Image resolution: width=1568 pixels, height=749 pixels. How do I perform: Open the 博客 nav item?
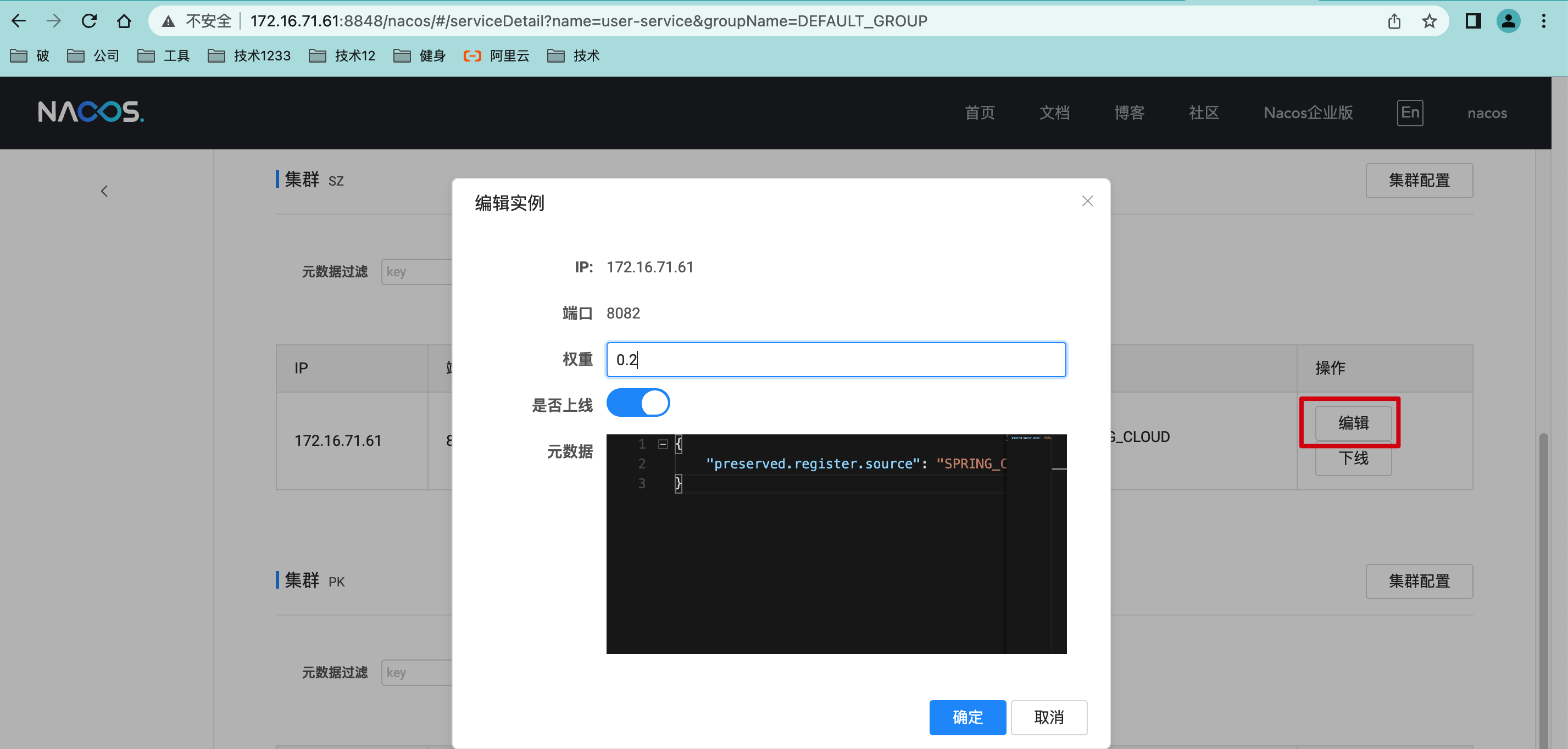[1129, 113]
